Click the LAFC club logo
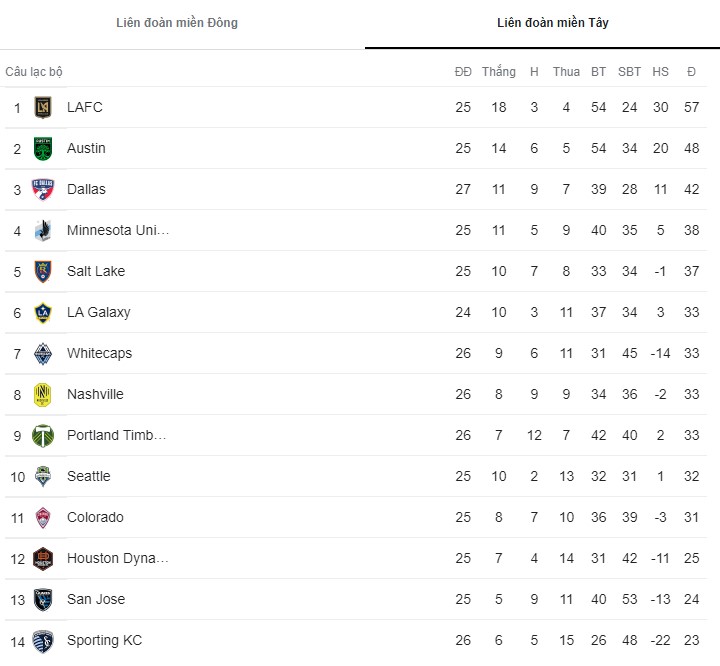Image resolution: width=720 pixels, height=666 pixels. click(43, 108)
